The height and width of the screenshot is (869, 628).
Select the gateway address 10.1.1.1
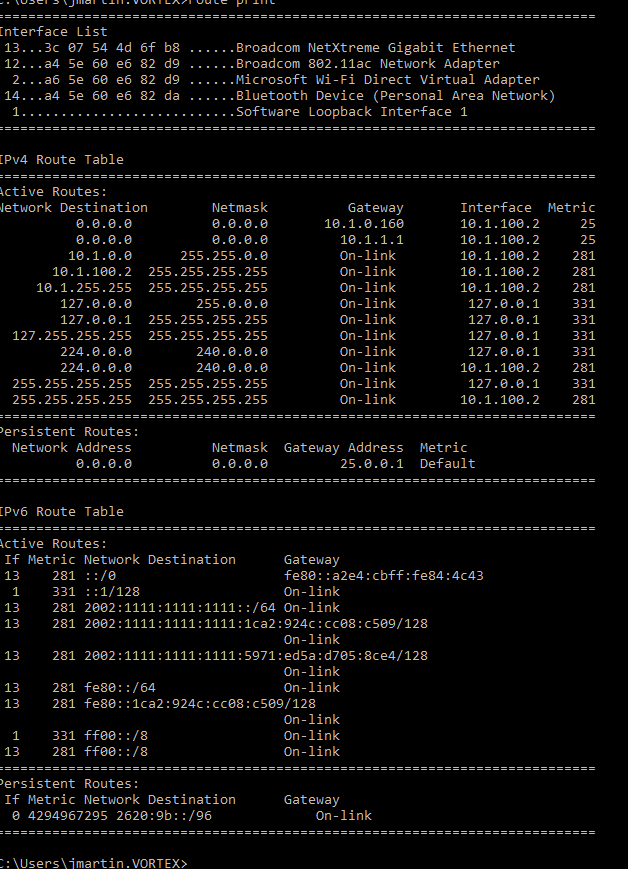point(371,240)
